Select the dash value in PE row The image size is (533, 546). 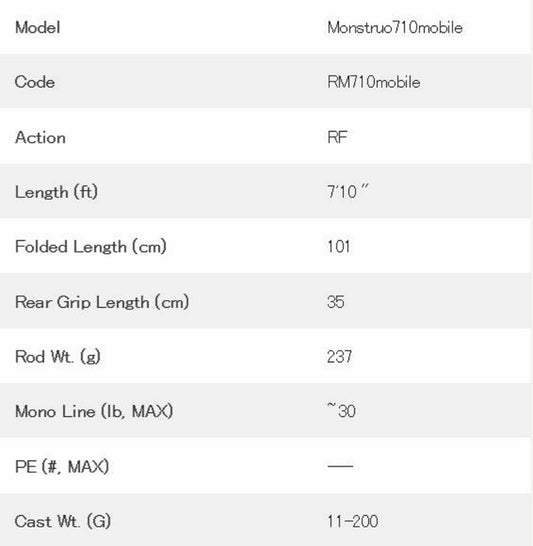point(340,466)
